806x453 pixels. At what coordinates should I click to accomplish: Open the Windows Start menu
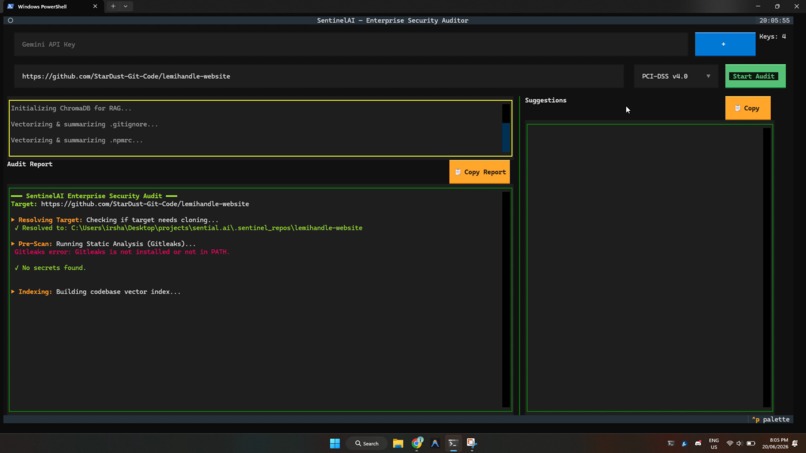click(x=335, y=443)
